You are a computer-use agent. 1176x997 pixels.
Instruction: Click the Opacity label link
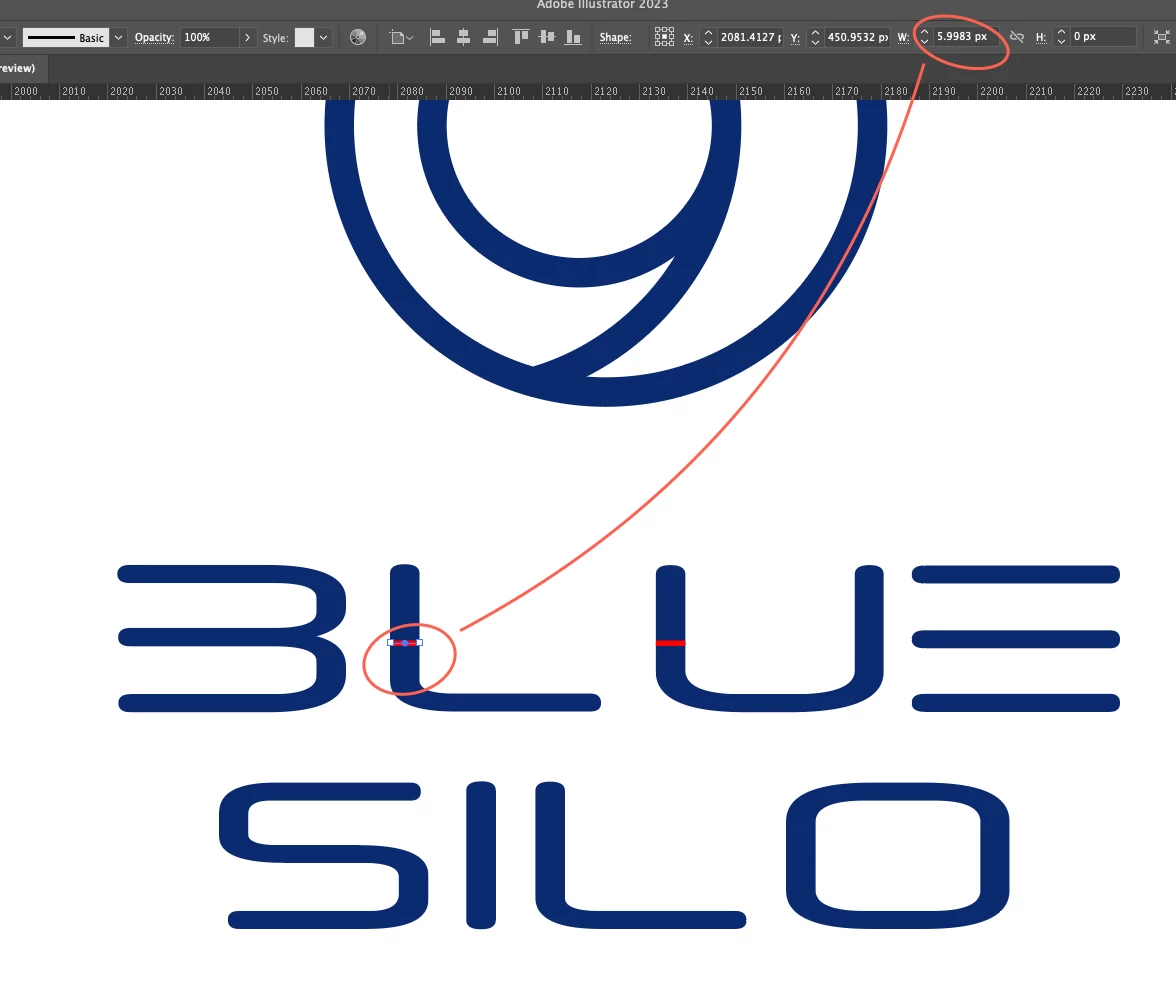(154, 38)
